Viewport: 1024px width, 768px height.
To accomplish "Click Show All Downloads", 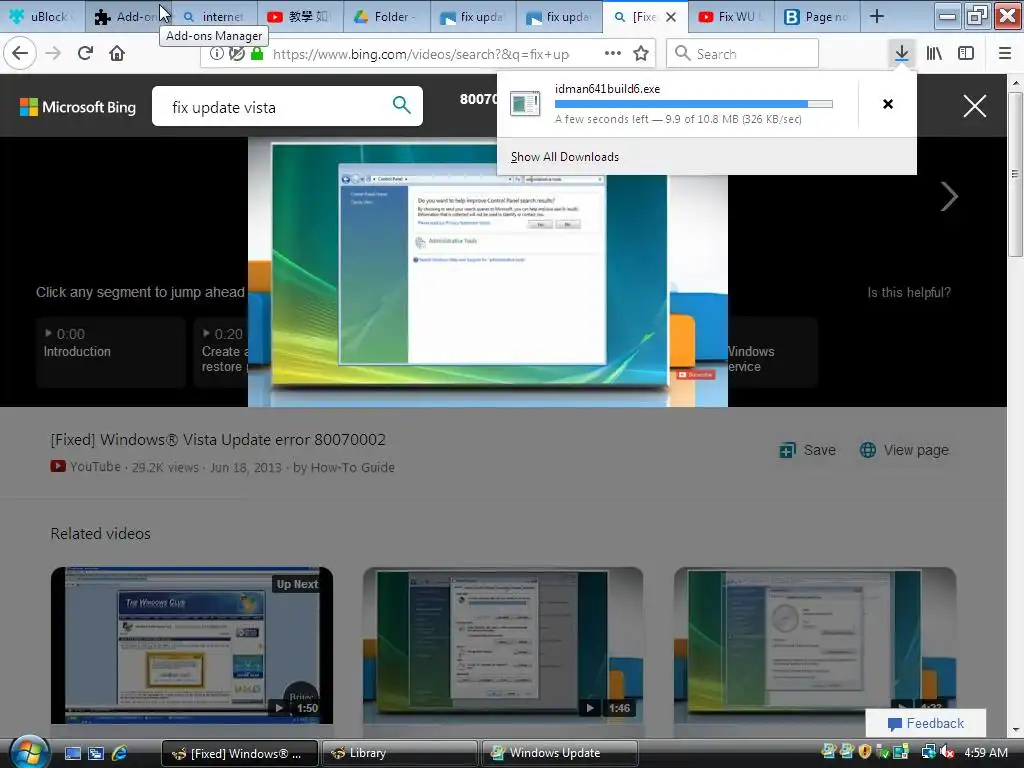I will coord(565,157).
